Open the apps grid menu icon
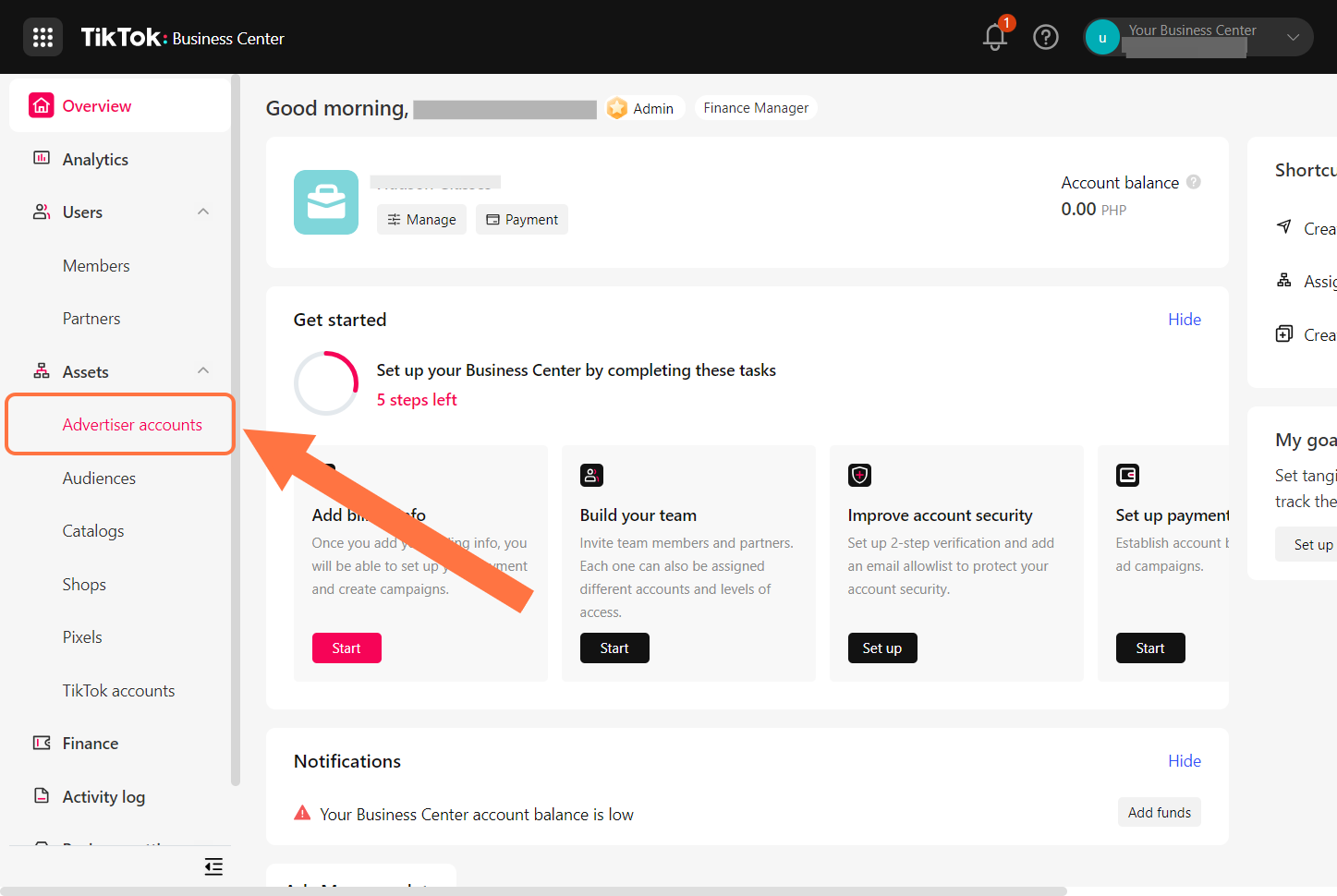The height and width of the screenshot is (896, 1337). (43, 38)
